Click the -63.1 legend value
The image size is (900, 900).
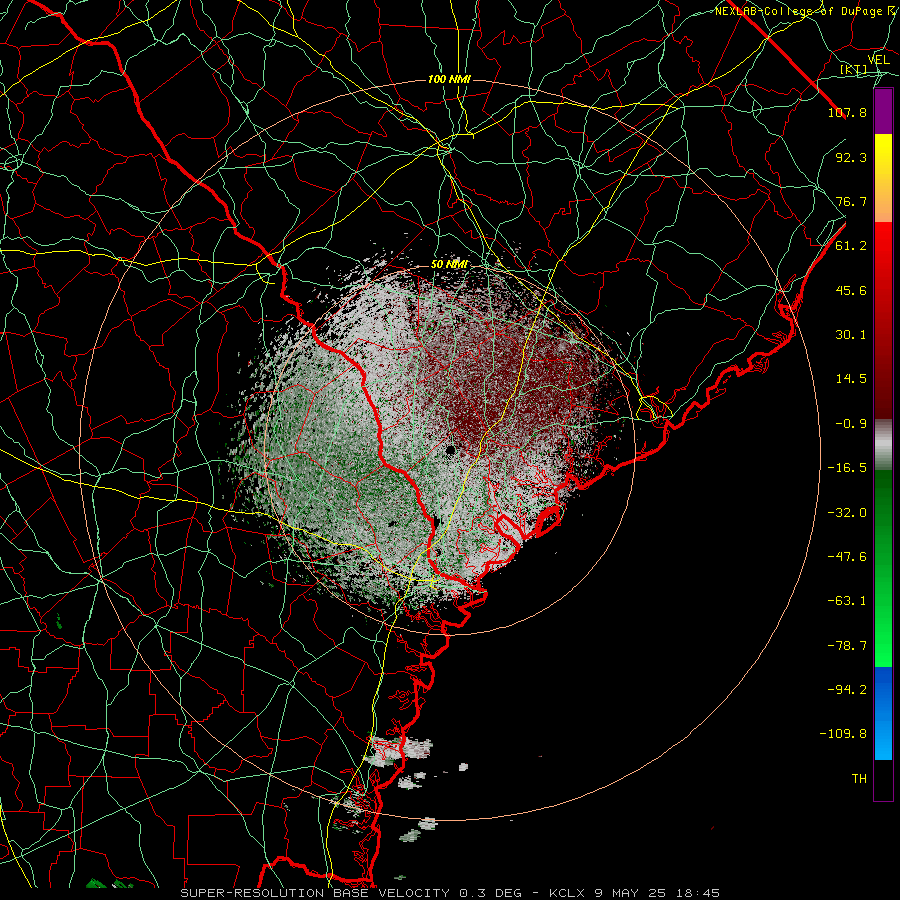[x=847, y=601]
